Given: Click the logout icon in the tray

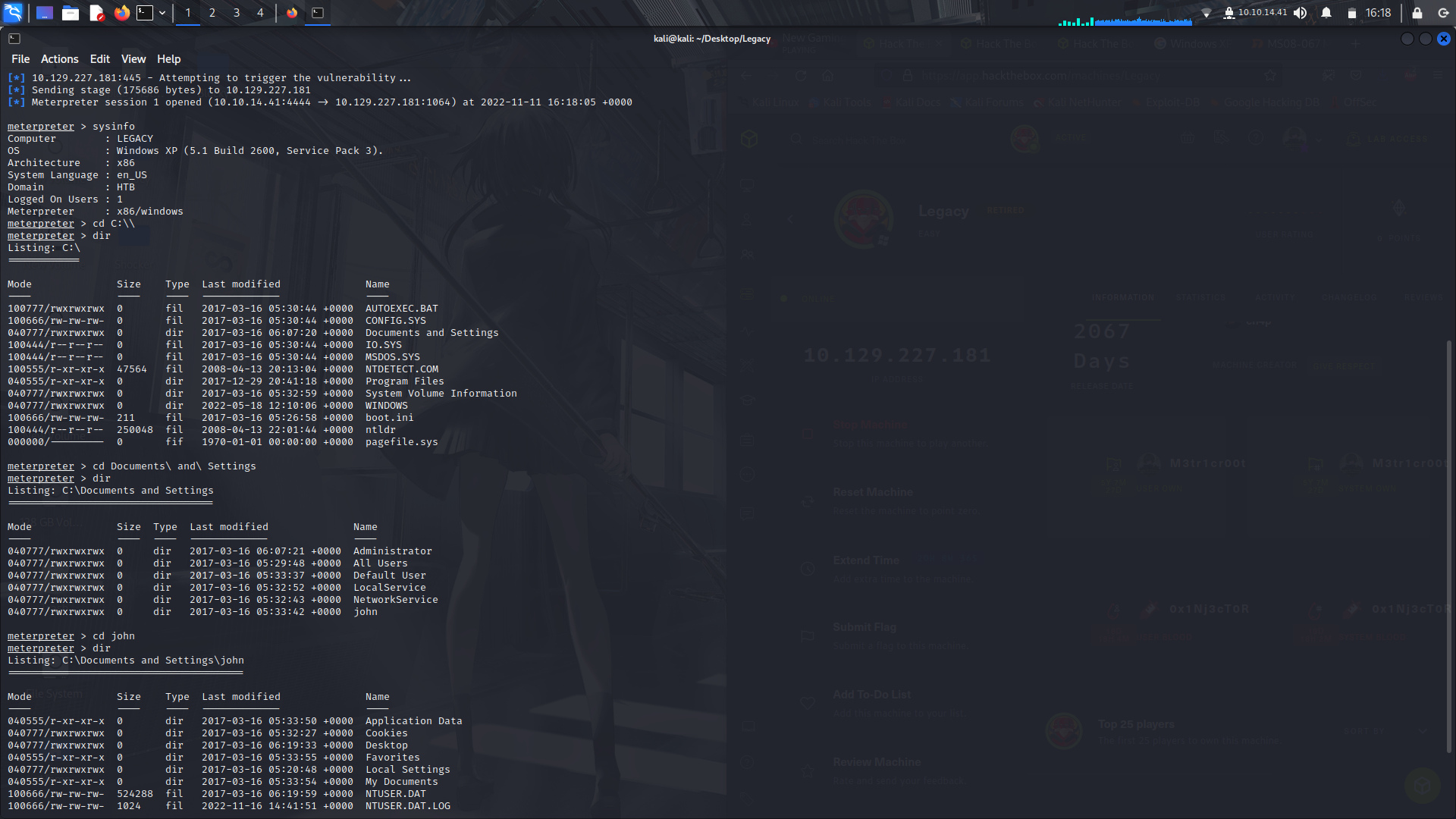Looking at the screenshot, I should point(1442,13).
